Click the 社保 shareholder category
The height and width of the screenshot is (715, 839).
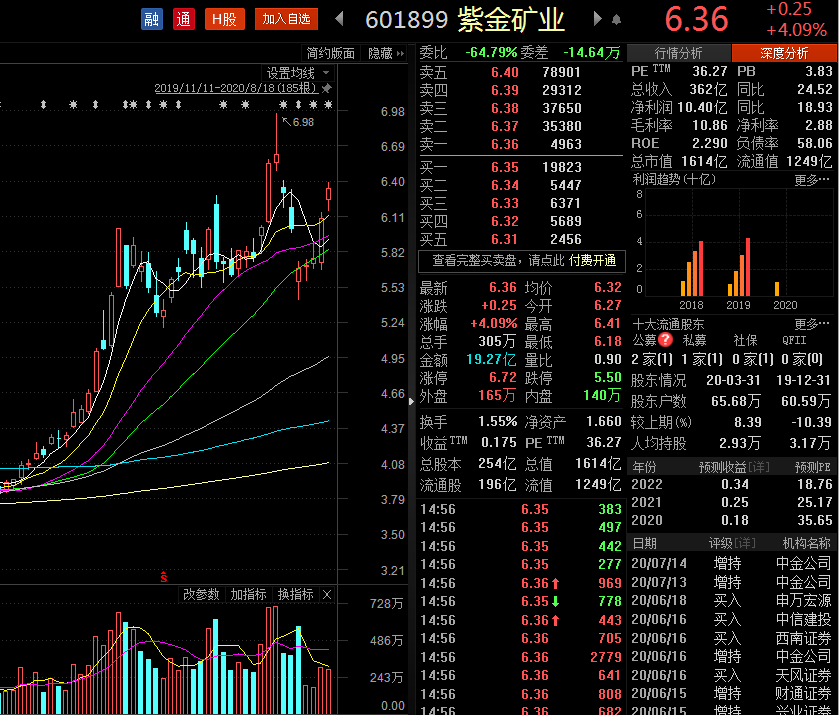pyautogui.click(x=745, y=340)
